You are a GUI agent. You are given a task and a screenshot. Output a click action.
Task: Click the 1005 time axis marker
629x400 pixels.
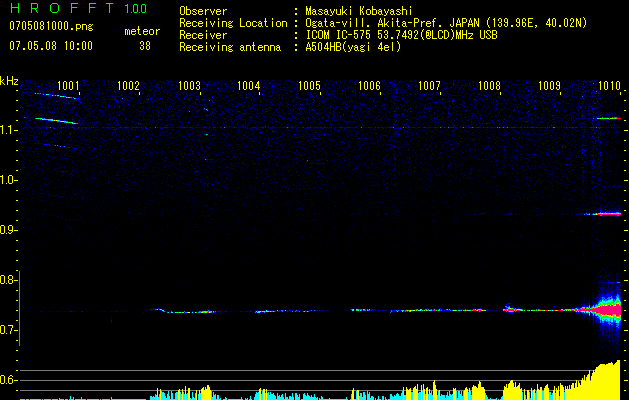(x=309, y=86)
